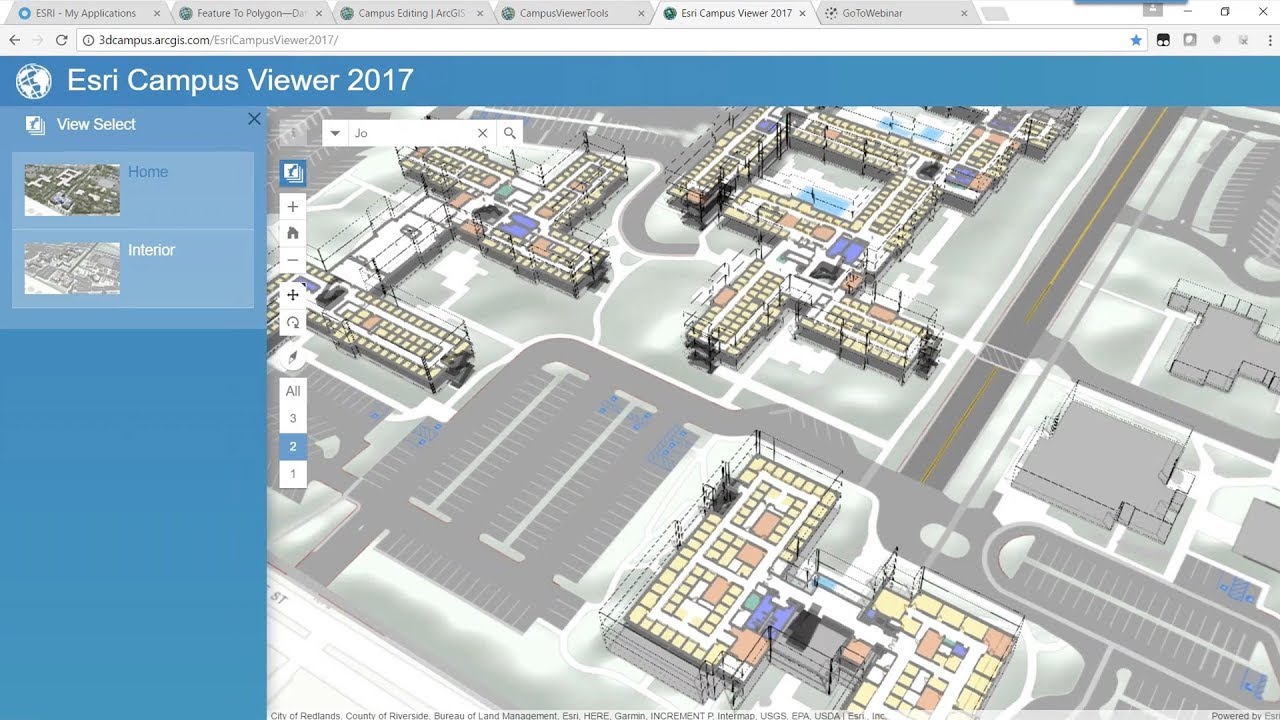Viewport: 1280px width, 720px height.
Task: Close the Campus Editing tab
Action: click(x=480, y=14)
